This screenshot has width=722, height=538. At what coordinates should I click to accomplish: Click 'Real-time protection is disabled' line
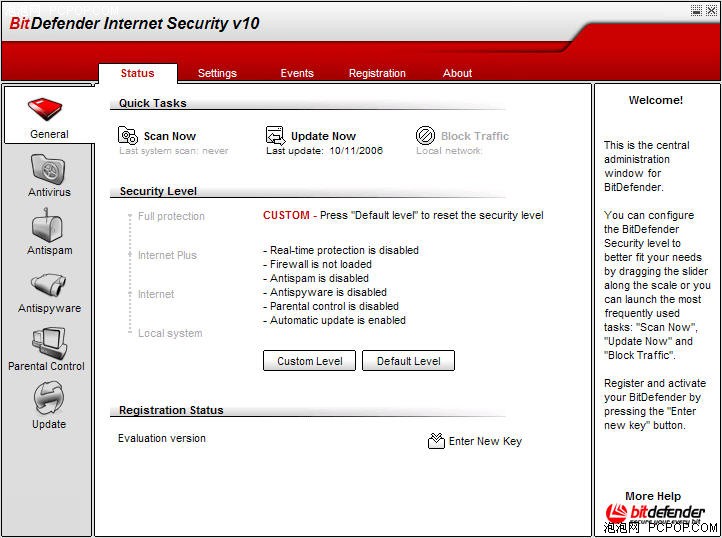click(x=341, y=250)
